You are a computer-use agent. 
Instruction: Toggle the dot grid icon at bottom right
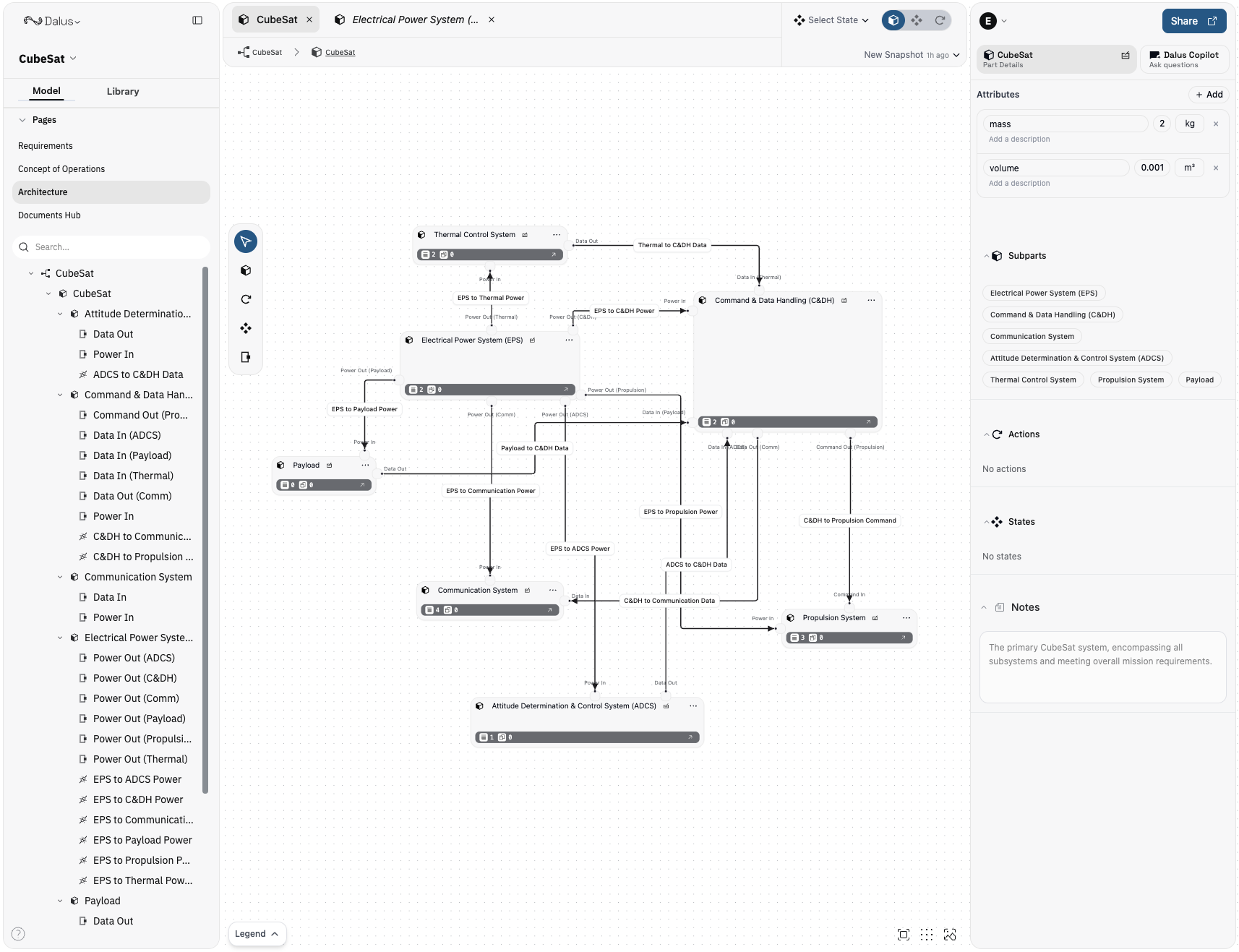pos(927,934)
